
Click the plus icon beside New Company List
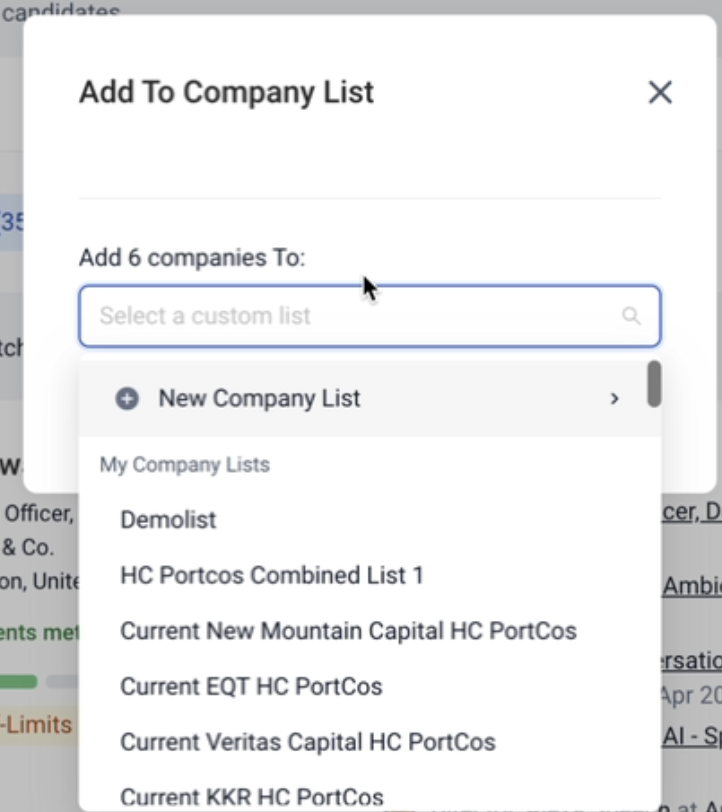[127, 399]
